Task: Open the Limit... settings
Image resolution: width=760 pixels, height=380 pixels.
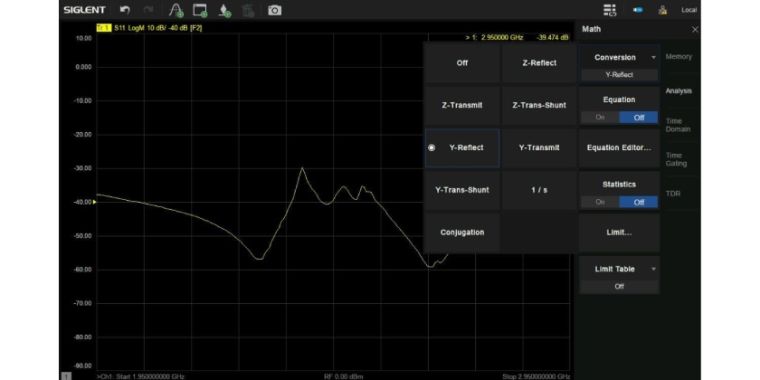Action: [x=619, y=232]
